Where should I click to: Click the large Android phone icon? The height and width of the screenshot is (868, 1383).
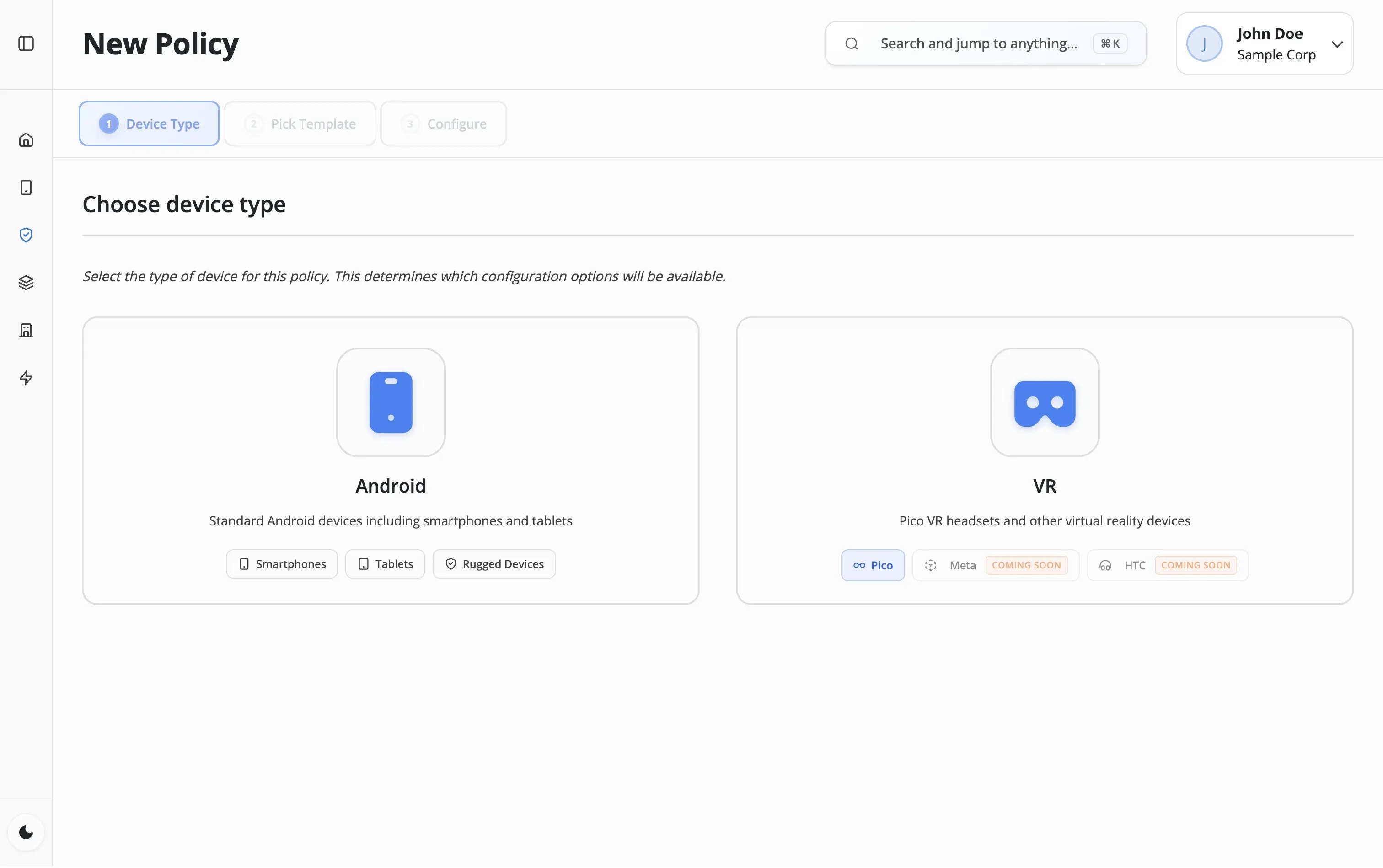(391, 402)
